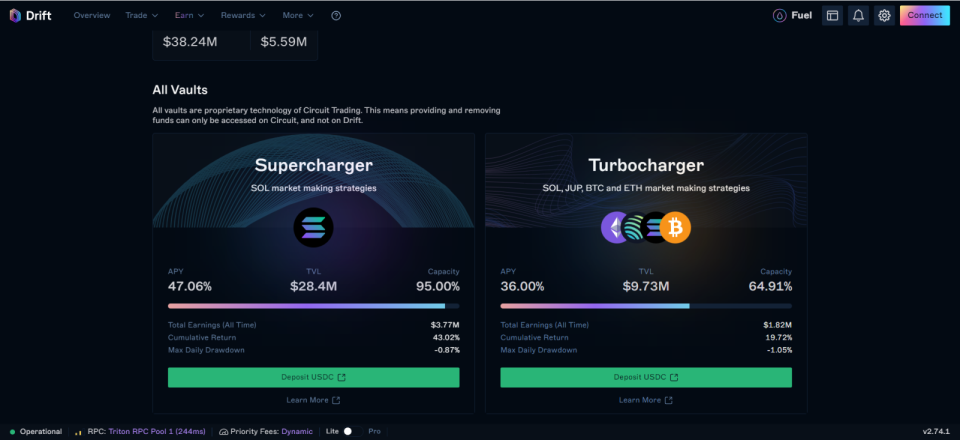Expand the Trade dropdown menu
Viewport: 960px width, 440px height.
pos(142,15)
